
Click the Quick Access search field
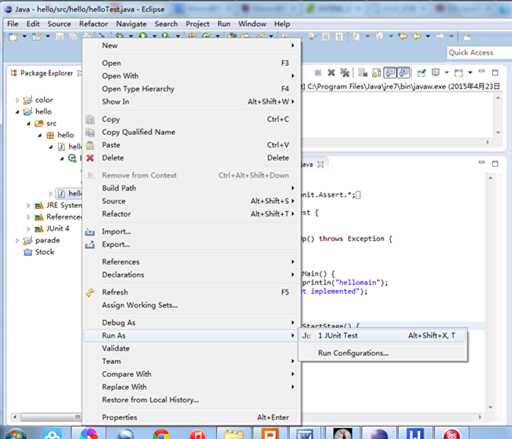(479, 53)
